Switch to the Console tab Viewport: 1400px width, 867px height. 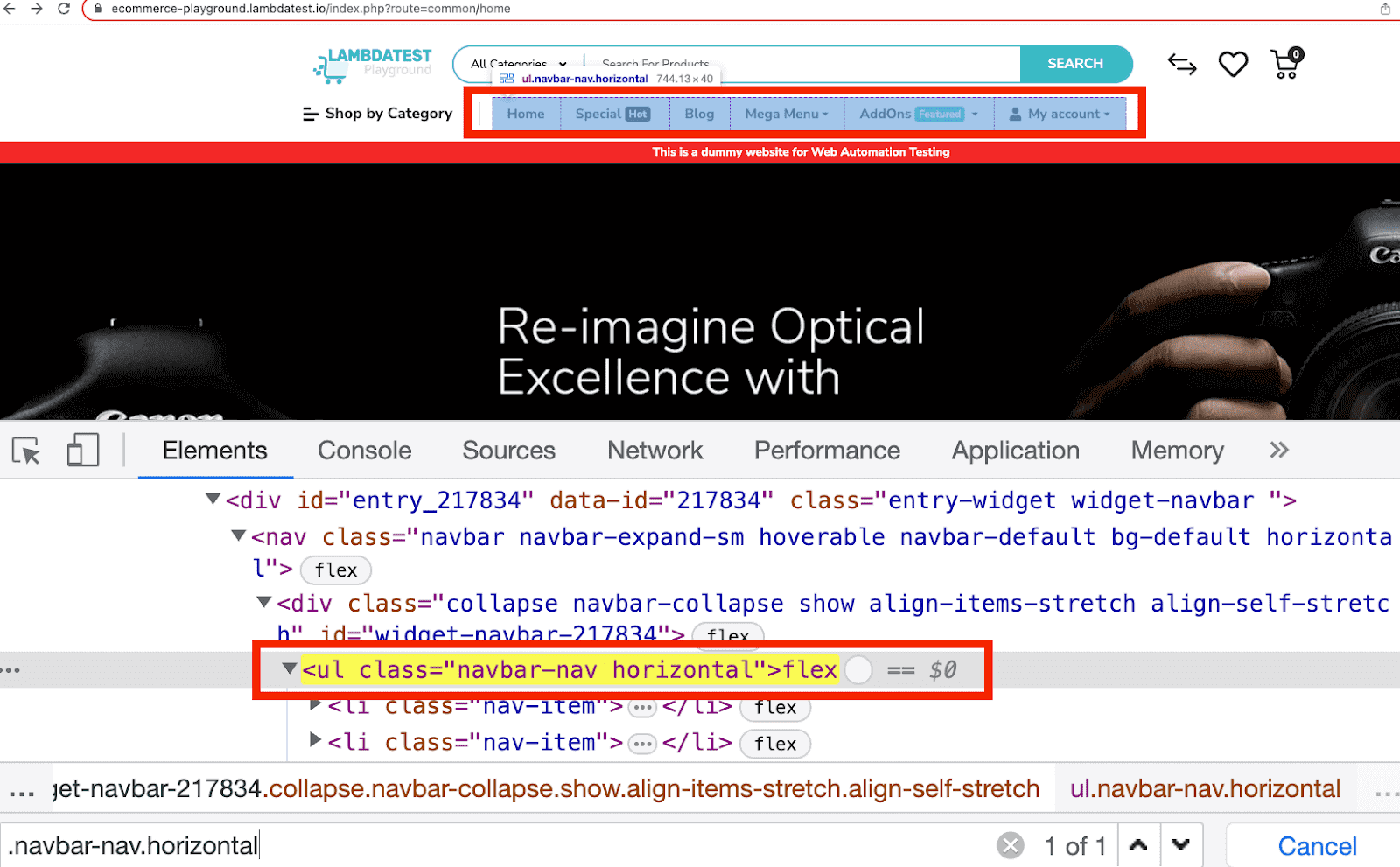pyautogui.click(x=364, y=450)
